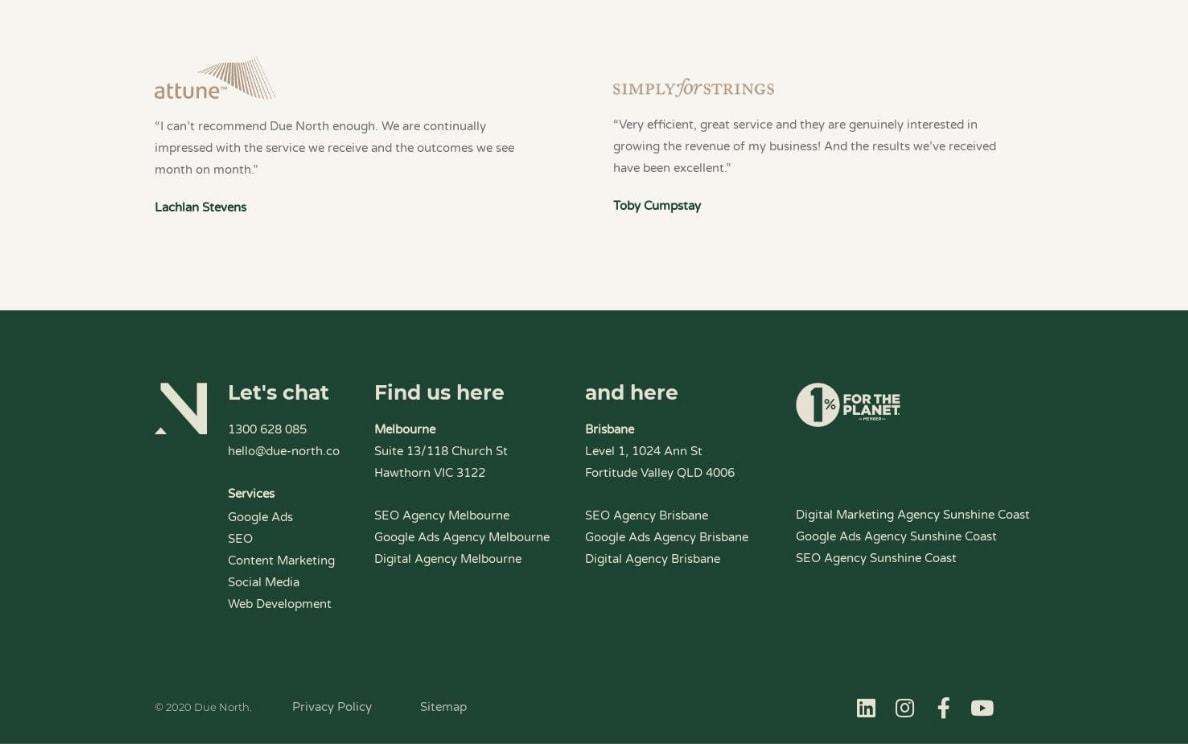Open SEO Agency Melbourne link

click(442, 515)
